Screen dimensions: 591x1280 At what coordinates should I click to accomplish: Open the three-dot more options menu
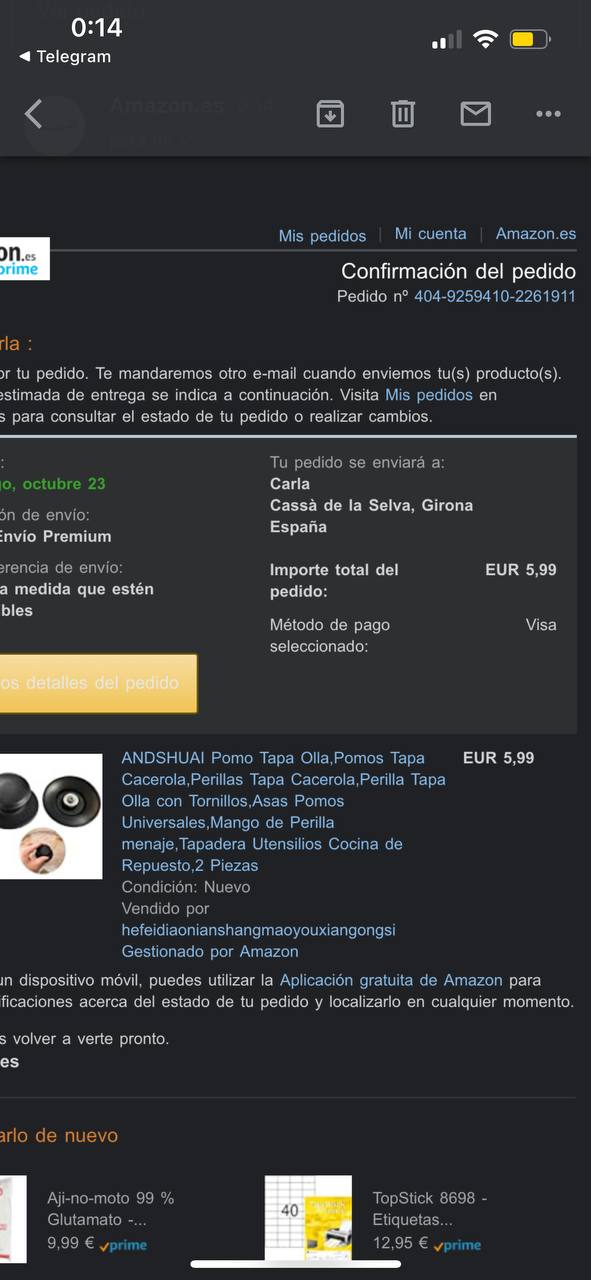(x=548, y=114)
